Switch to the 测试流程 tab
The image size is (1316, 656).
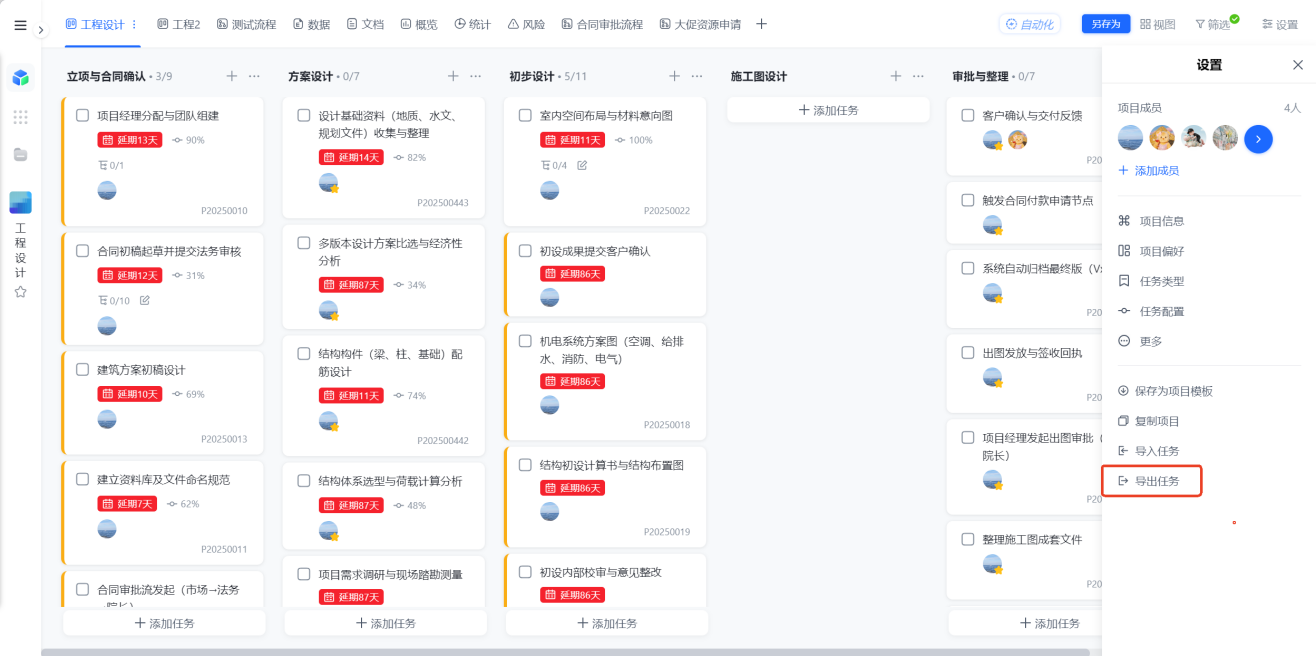point(246,24)
